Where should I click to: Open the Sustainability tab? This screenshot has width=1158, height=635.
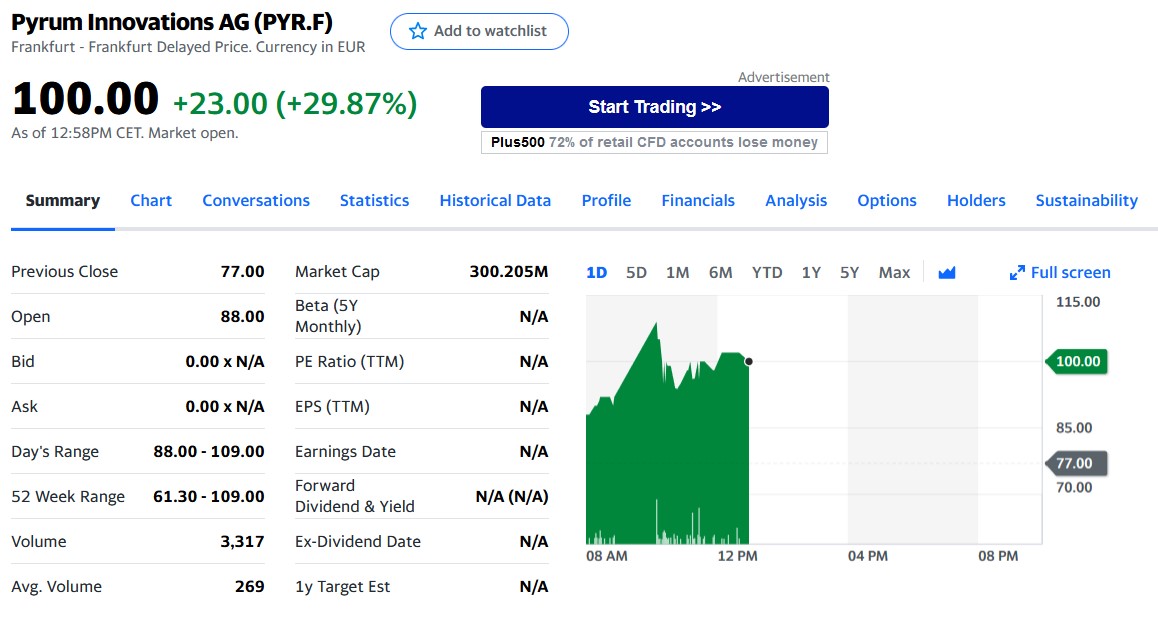point(1086,200)
